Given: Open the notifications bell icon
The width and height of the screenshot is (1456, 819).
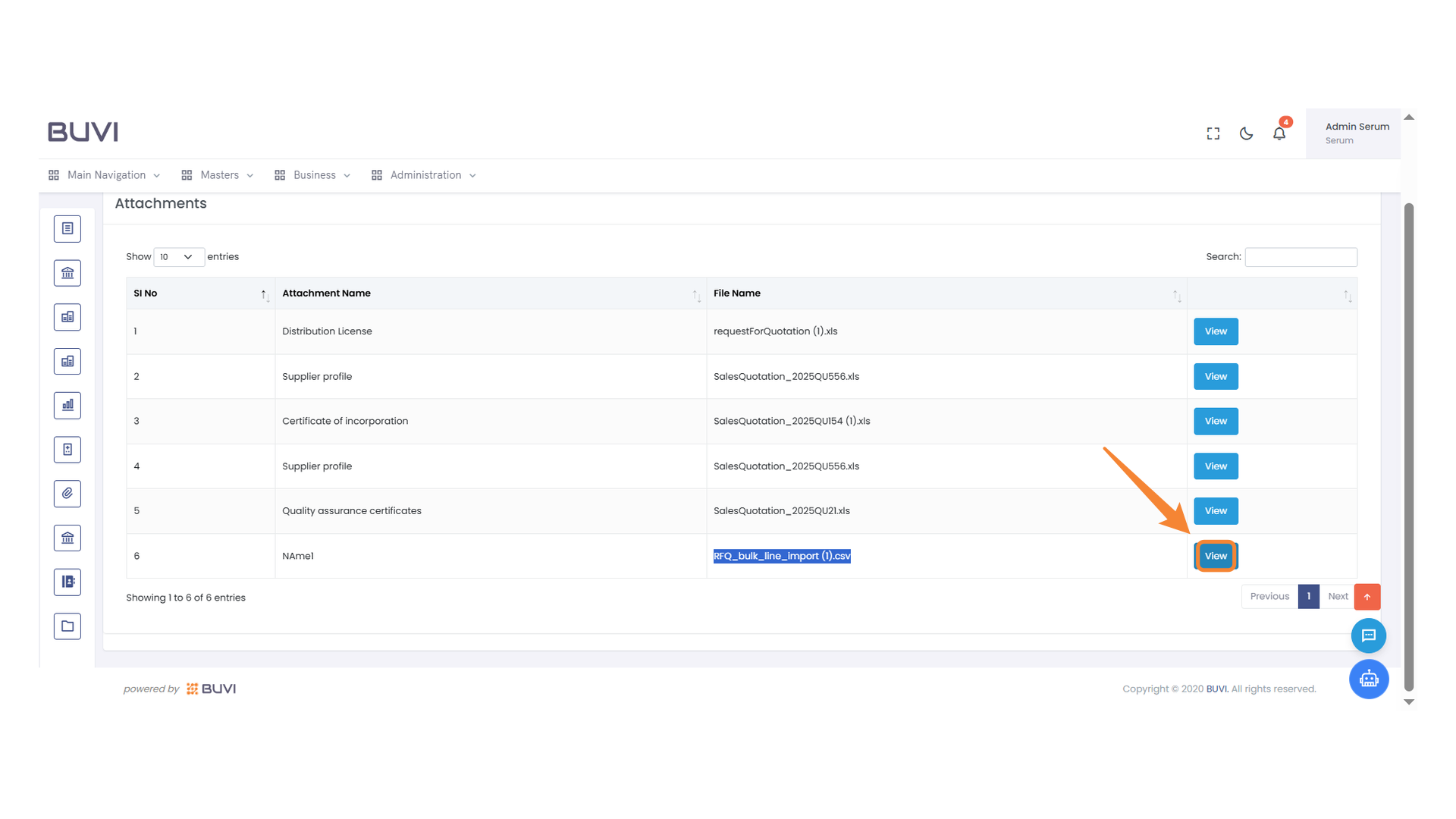Looking at the screenshot, I should click(1279, 133).
